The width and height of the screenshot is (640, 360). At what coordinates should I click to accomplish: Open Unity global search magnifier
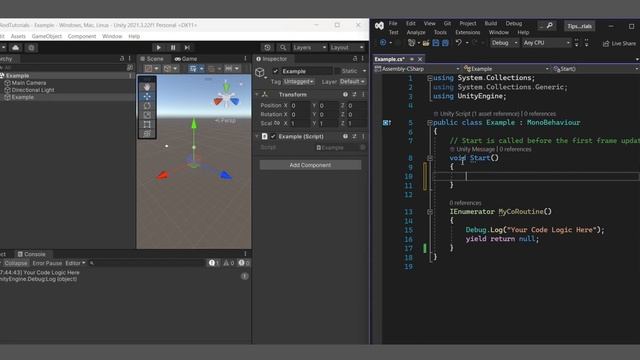point(283,48)
